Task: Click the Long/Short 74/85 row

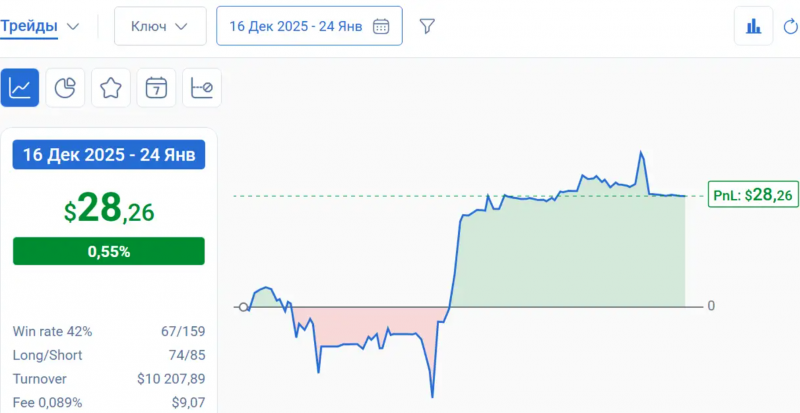Action: click(x=109, y=355)
